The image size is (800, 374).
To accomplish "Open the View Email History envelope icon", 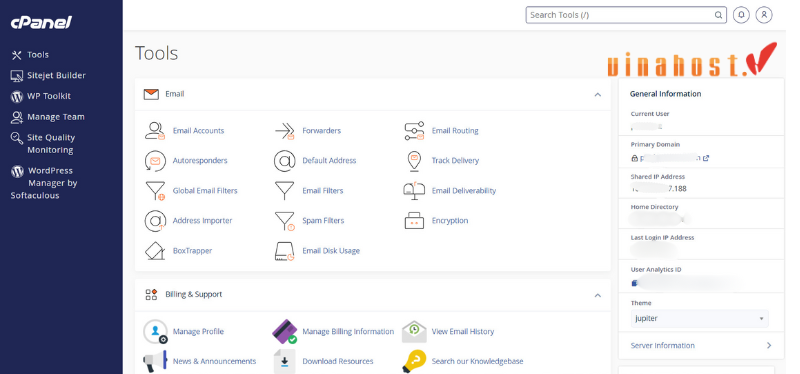I will click(x=414, y=332).
